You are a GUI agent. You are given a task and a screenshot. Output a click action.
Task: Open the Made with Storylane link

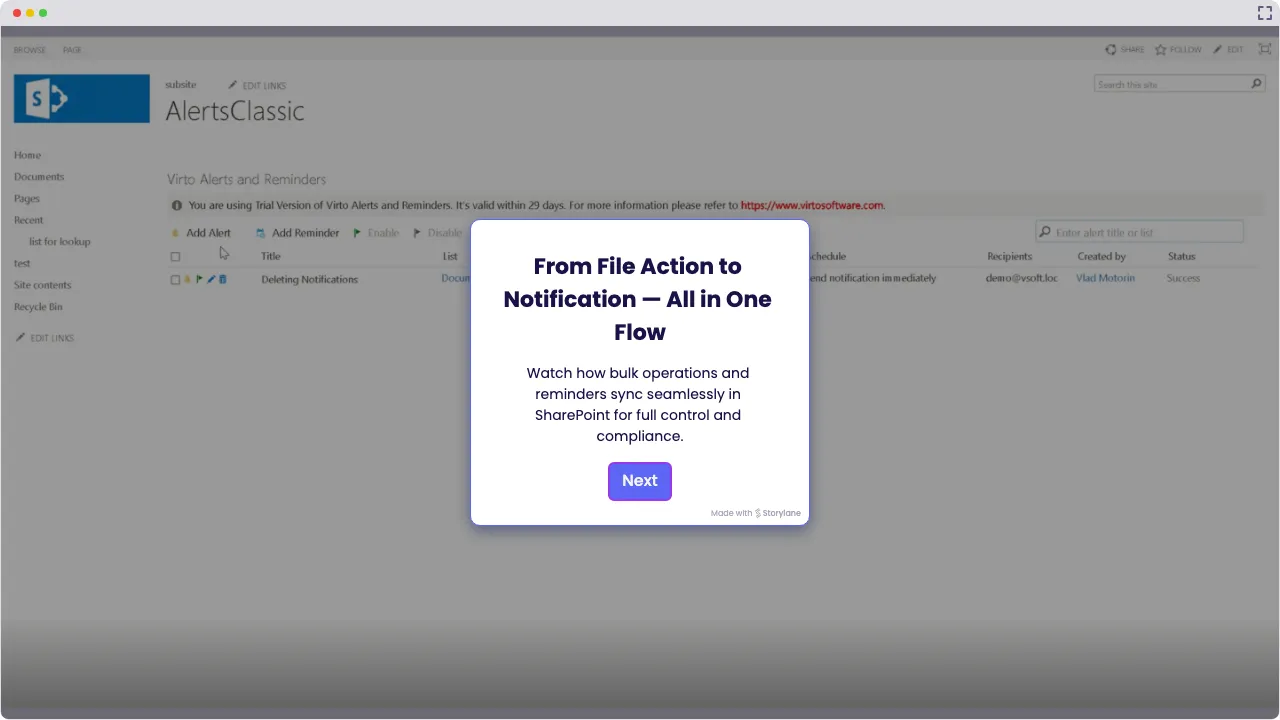756,513
